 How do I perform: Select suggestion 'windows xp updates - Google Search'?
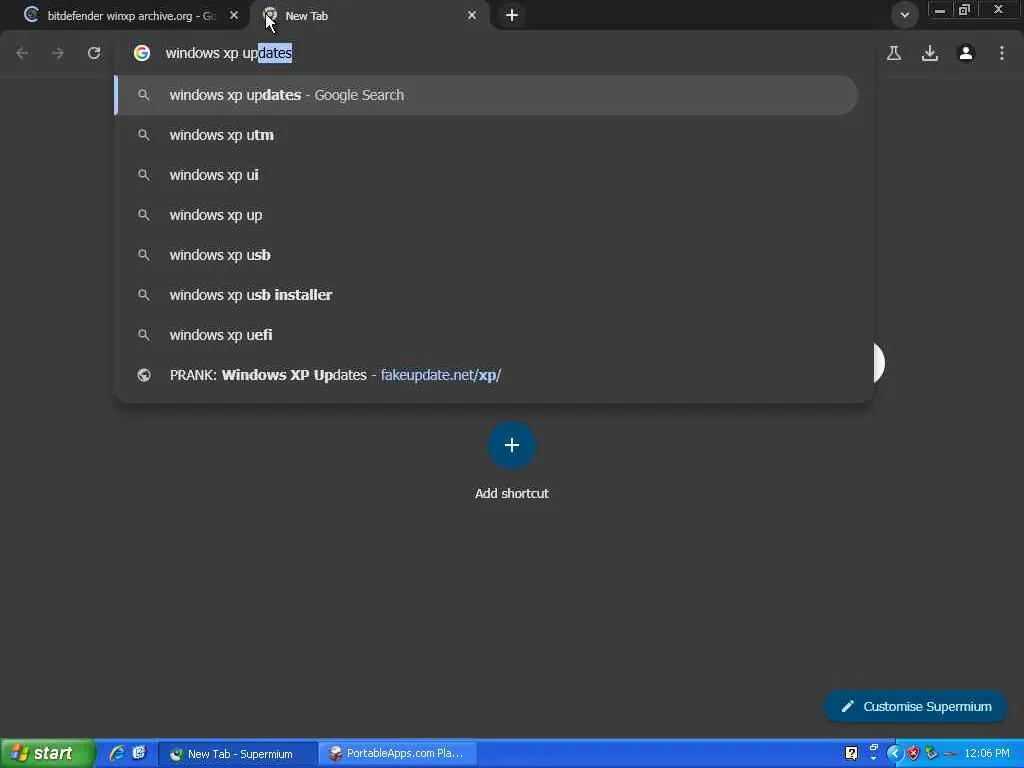click(486, 95)
